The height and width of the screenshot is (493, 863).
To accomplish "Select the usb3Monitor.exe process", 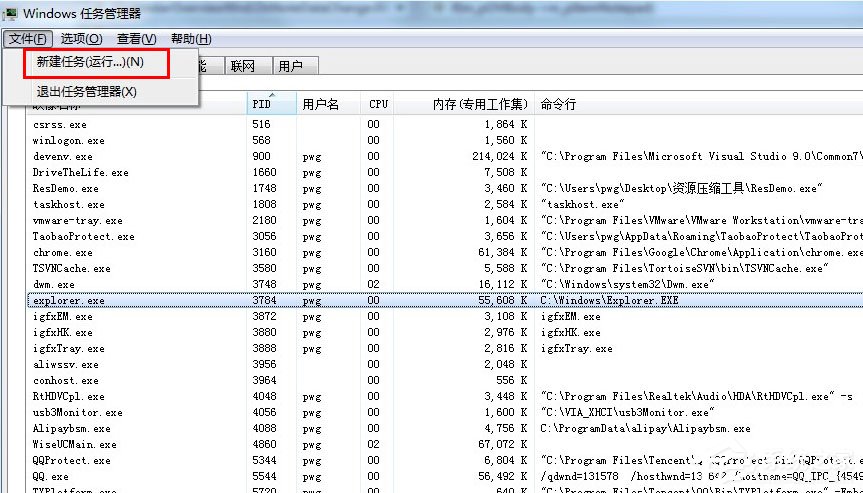I will pyautogui.click(x=445, y=412).
